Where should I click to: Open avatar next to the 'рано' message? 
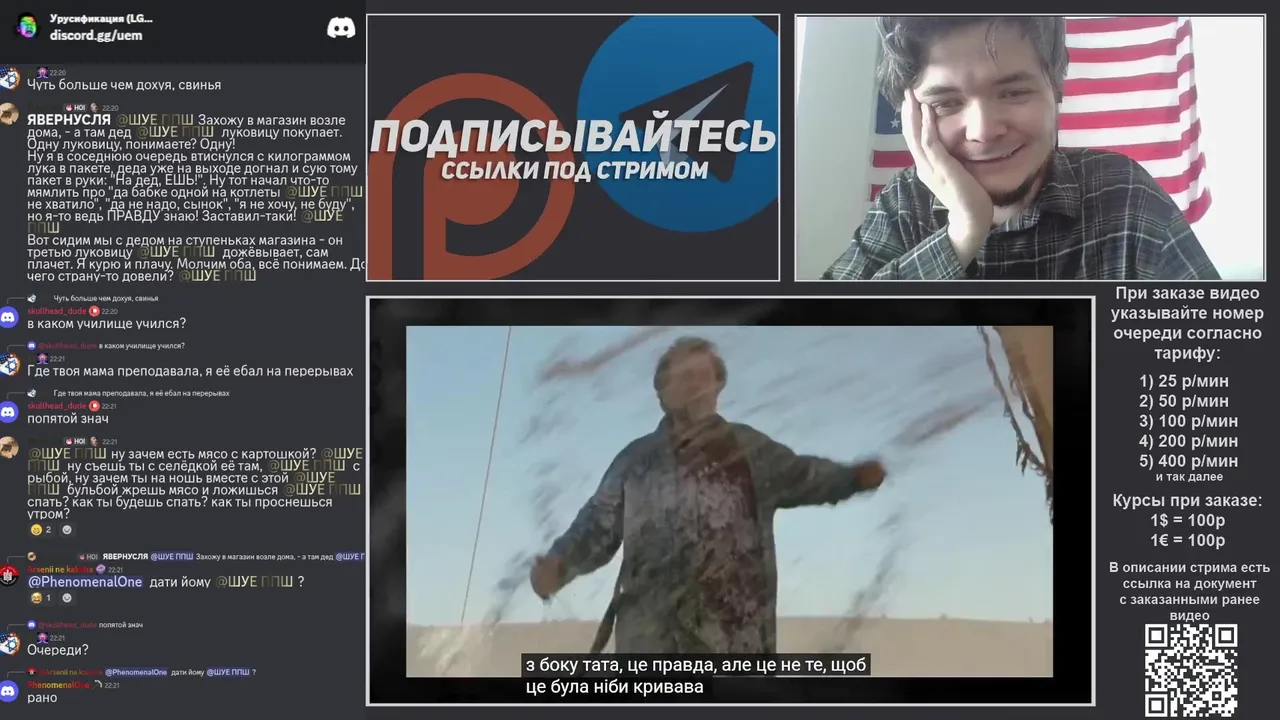[x=9, y=691]
